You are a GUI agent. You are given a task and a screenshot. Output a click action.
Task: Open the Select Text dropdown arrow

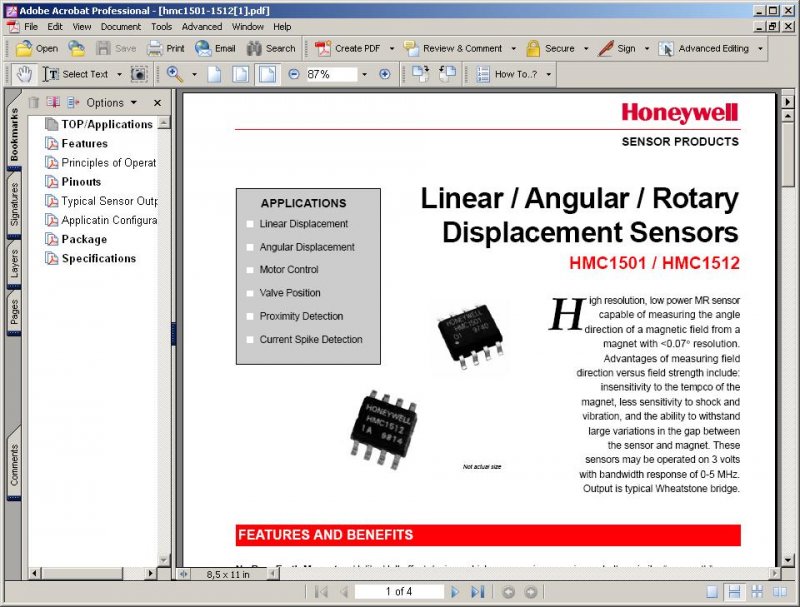tap(119, 74)
